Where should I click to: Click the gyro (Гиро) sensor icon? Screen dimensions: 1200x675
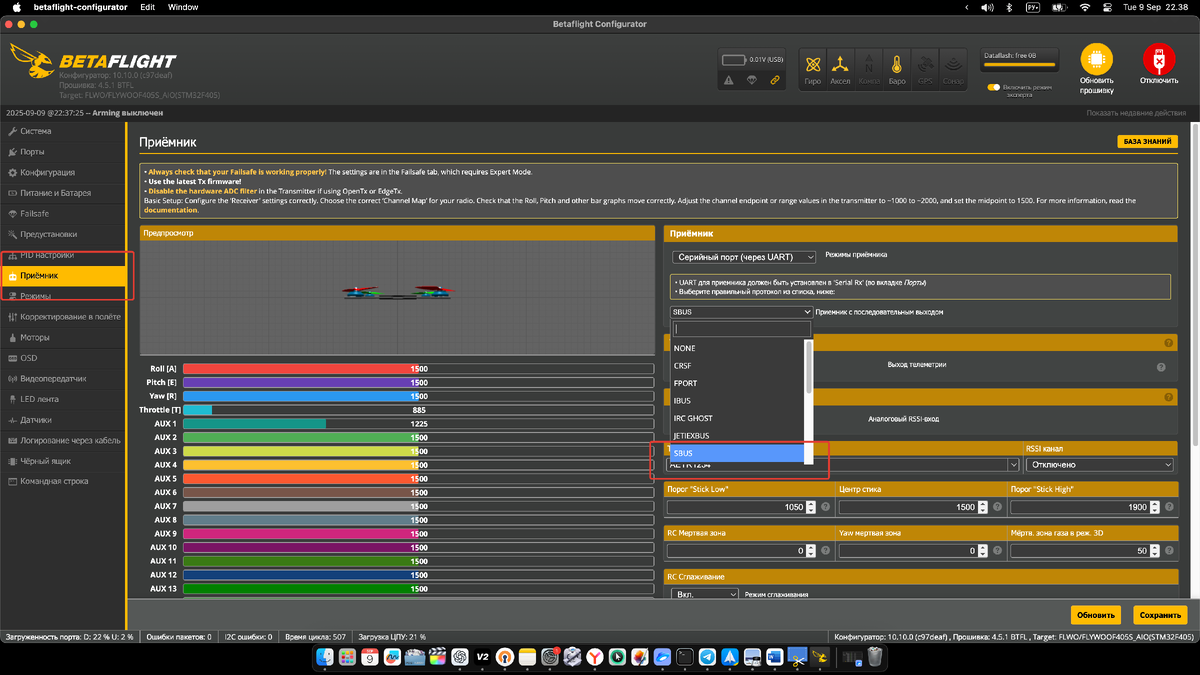(813, 67)
